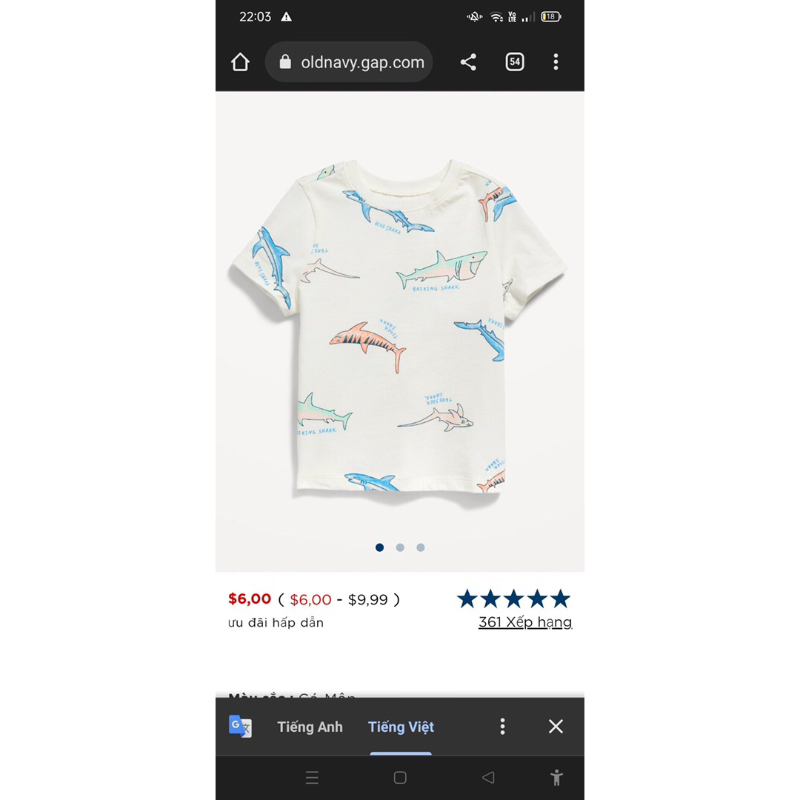Tap the site security lock icon
This screenshot has height=800, width=800.
click(285, 62)
